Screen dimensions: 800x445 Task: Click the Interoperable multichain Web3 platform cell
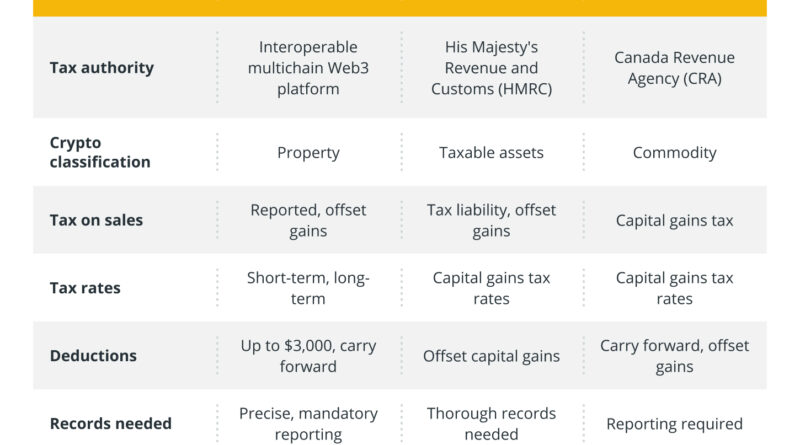308,68
